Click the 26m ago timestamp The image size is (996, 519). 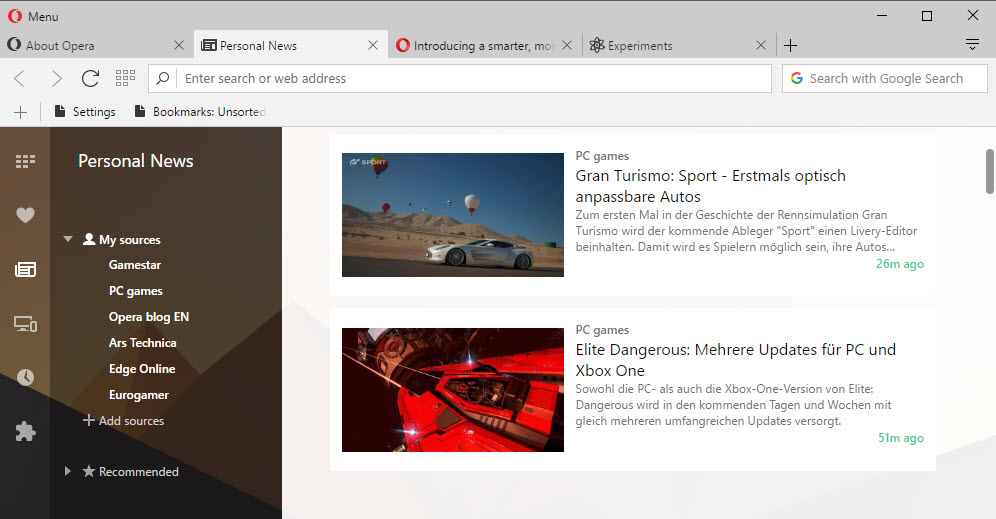(x=899, y=264)
